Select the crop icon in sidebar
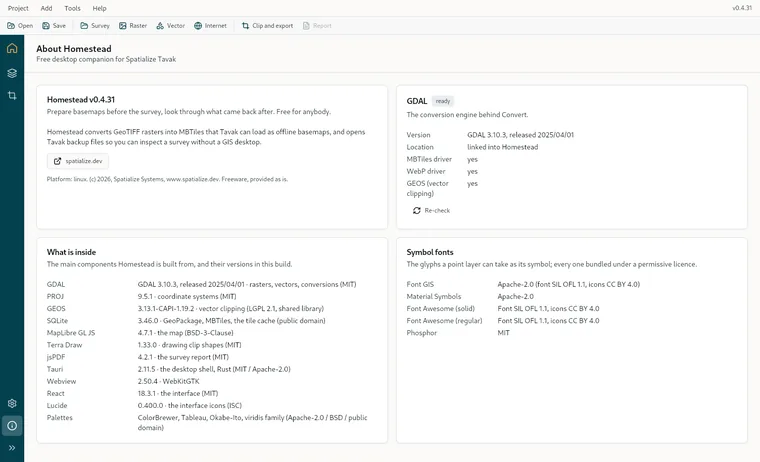760x462 pixels. [12, 96]
